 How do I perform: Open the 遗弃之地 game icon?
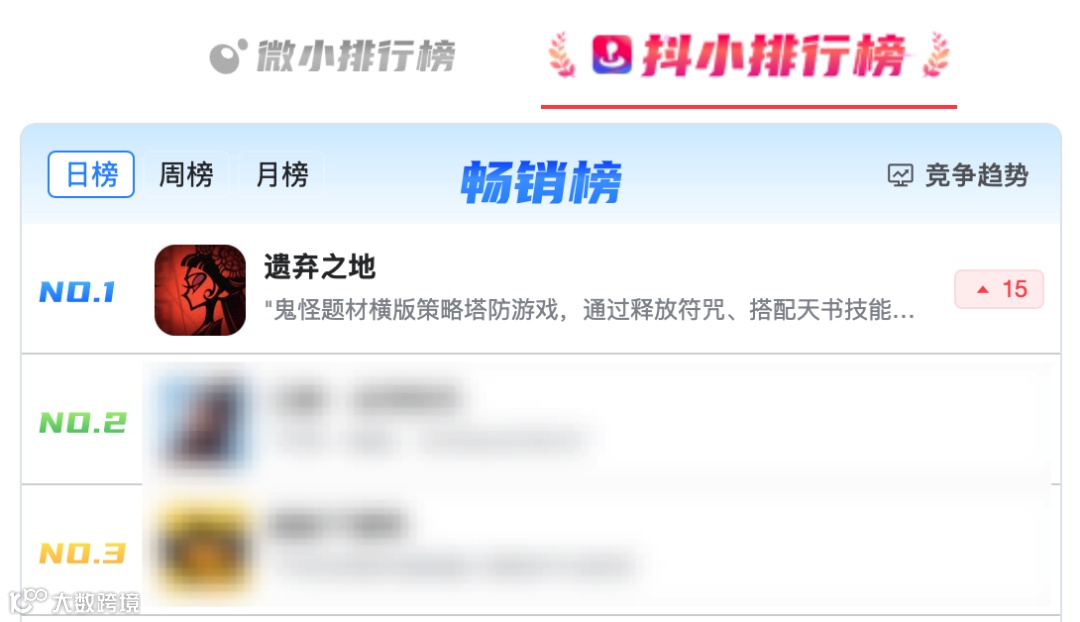point(200,290)
